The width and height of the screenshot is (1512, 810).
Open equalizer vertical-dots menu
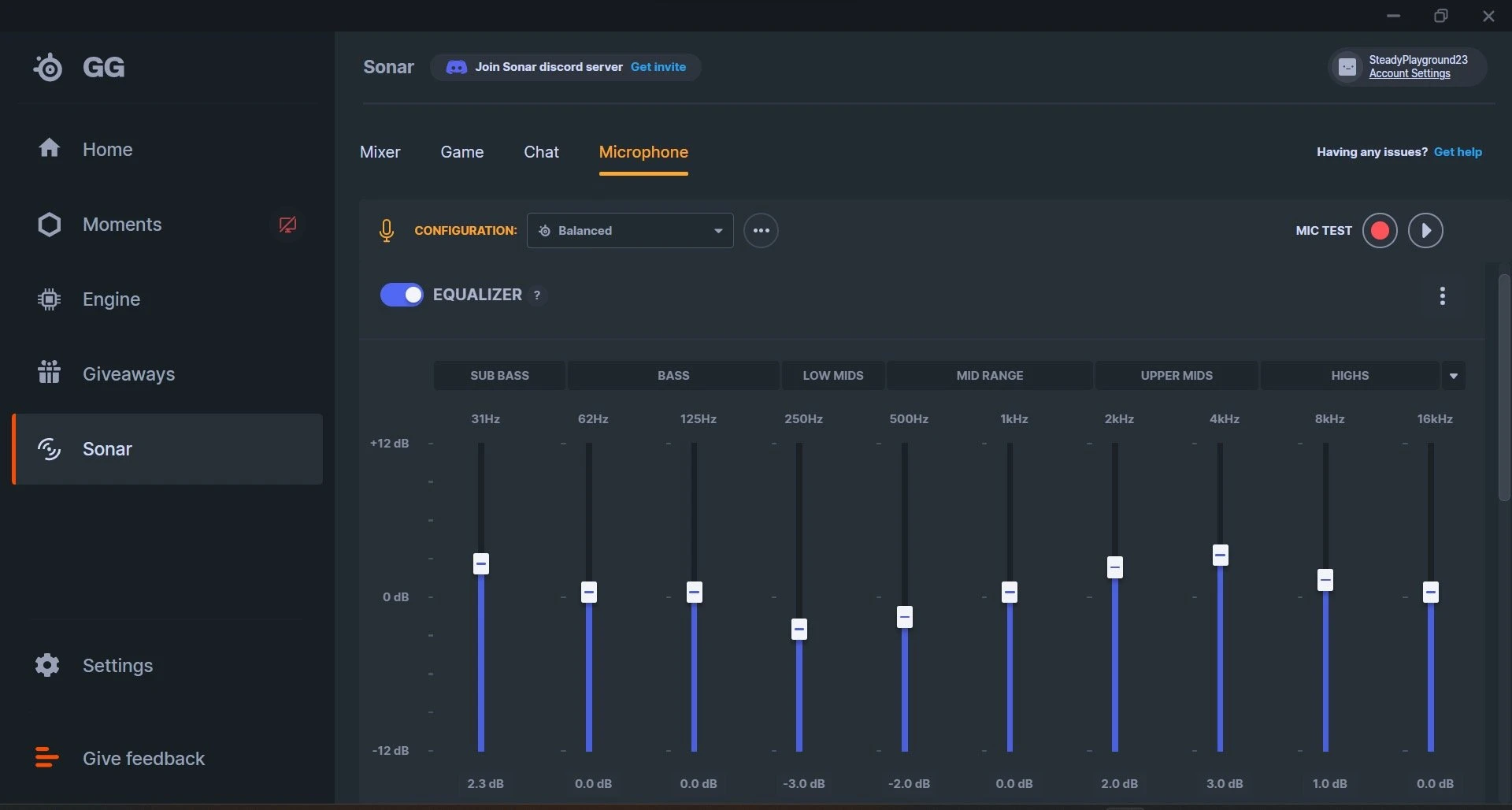click(x=1442, y=295)
